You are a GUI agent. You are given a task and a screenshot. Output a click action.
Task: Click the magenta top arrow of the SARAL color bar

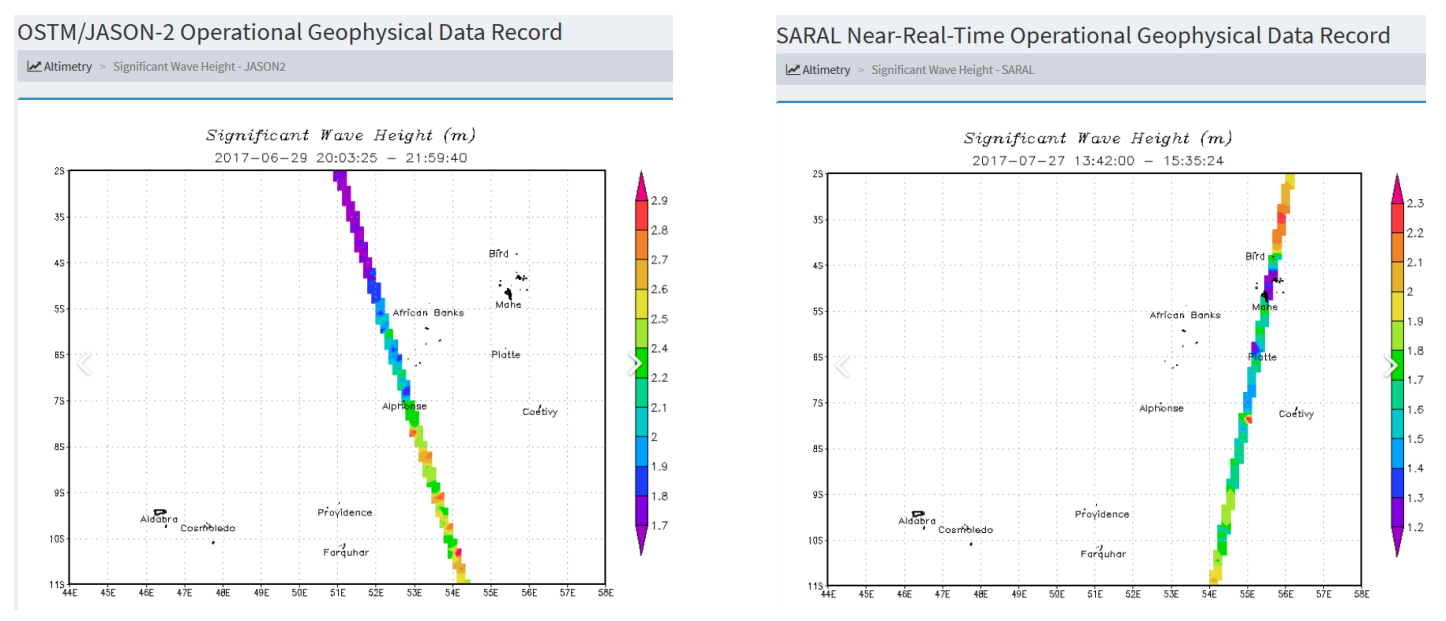pyautogui.click(x=1399, y=188)
